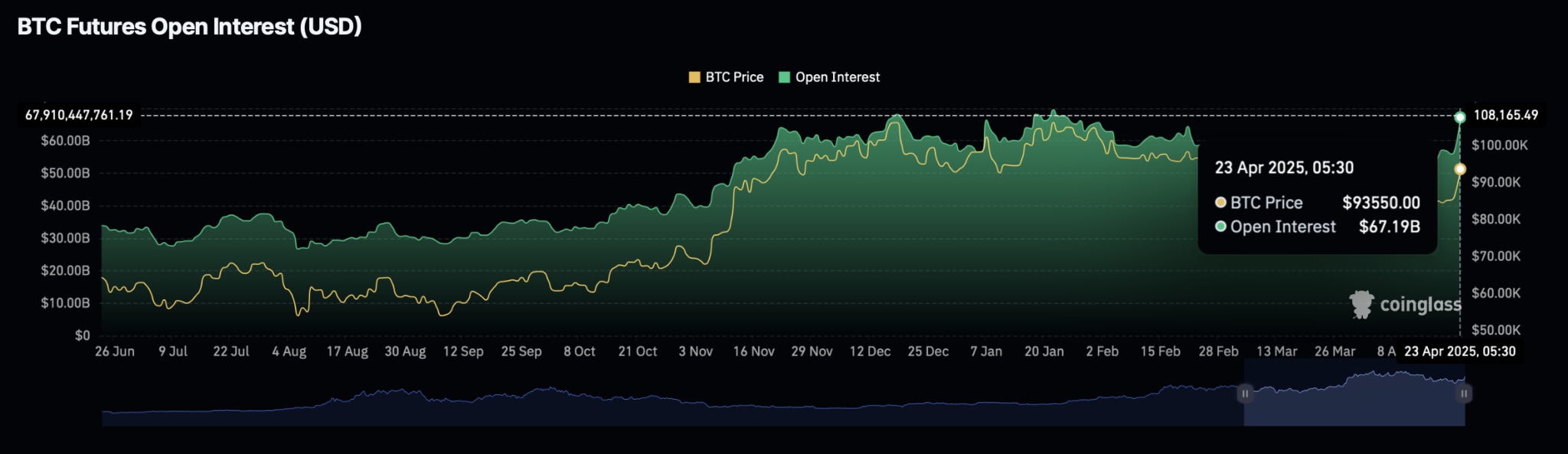The image size is (1568, 454).
Task: Click the tooltip date 23 Apr 2025, 05:30
Action: [x=1284, y=168]
